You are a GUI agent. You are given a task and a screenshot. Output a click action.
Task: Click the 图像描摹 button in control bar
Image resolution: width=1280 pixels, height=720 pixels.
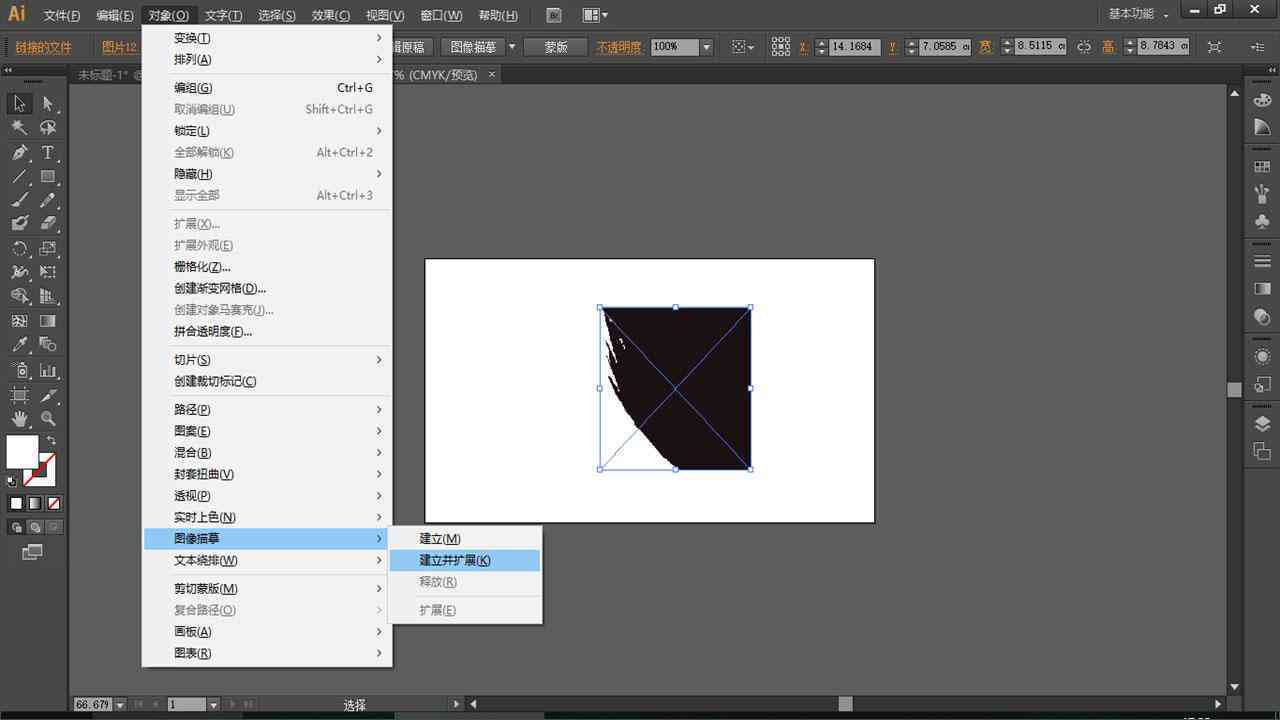pyautogui.click(x=473, y=47)
